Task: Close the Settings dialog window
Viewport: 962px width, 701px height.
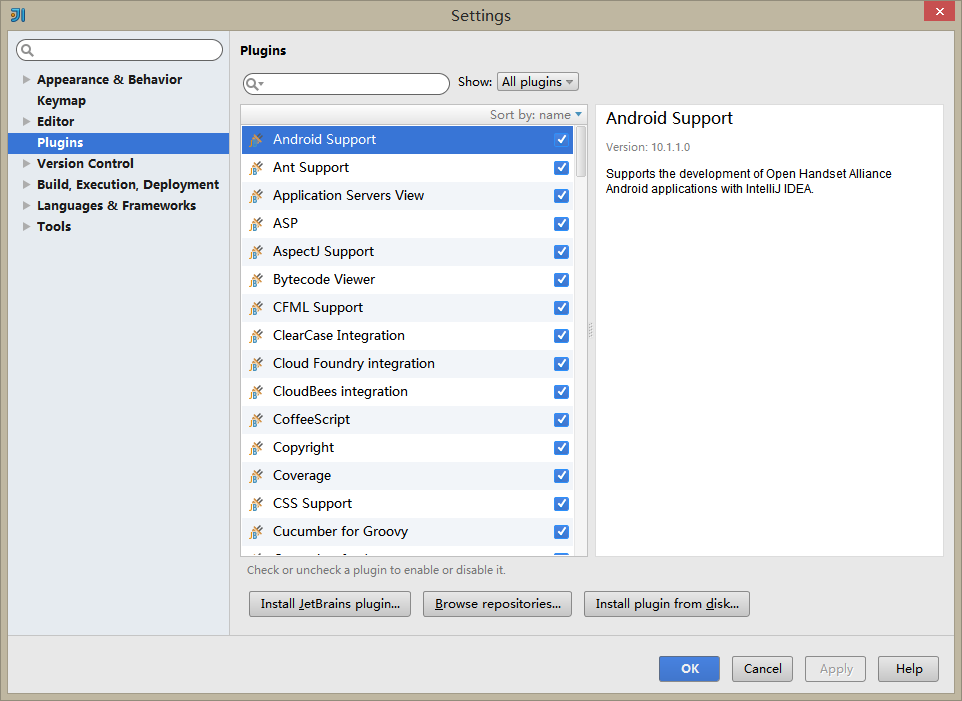Action: click(x=940, y=12)
